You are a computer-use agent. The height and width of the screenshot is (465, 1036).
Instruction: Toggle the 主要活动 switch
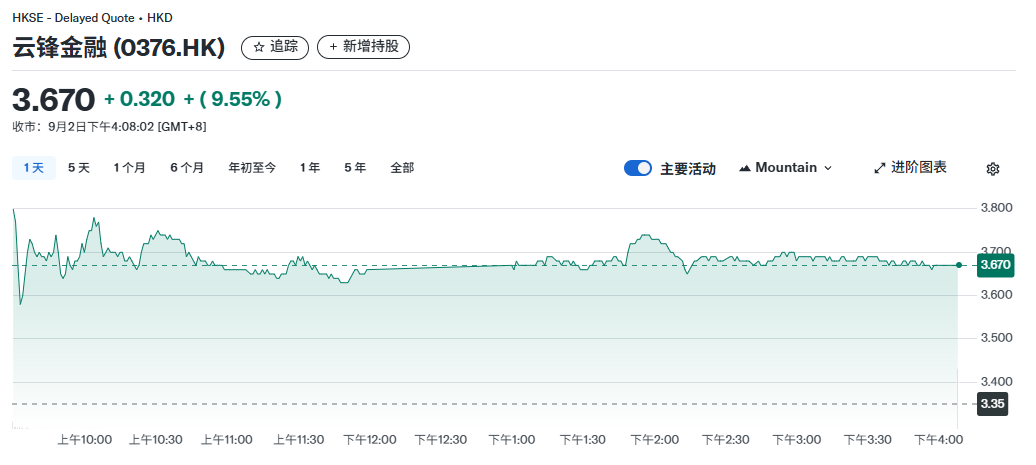point(638,168)
